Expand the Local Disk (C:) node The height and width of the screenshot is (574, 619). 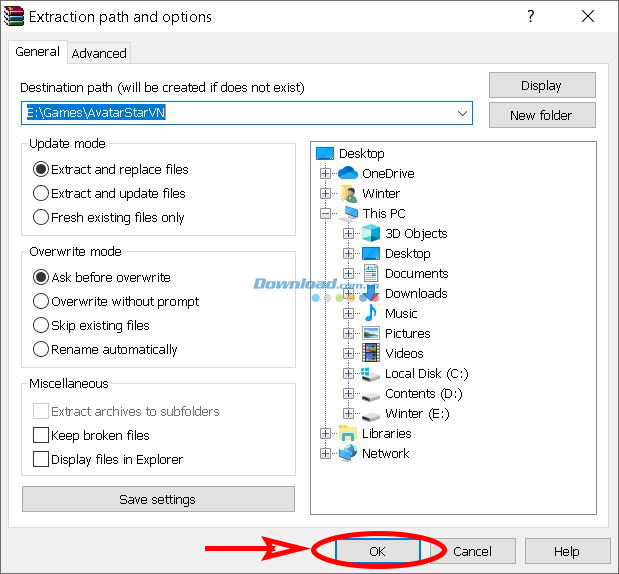pyautogui.click(x=348, y=373)
